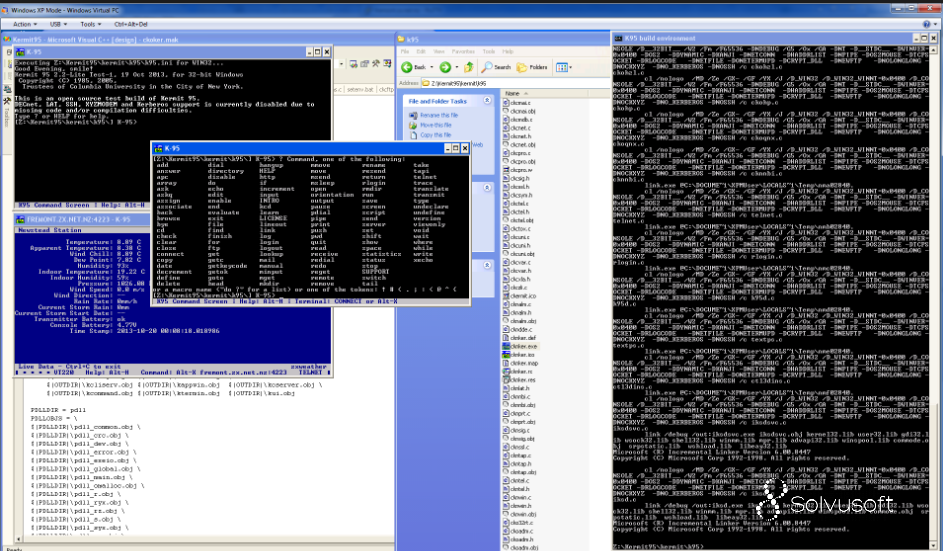Click the Virtual PC help icon
Screen dimensions: 943x551
pos(927,24)
